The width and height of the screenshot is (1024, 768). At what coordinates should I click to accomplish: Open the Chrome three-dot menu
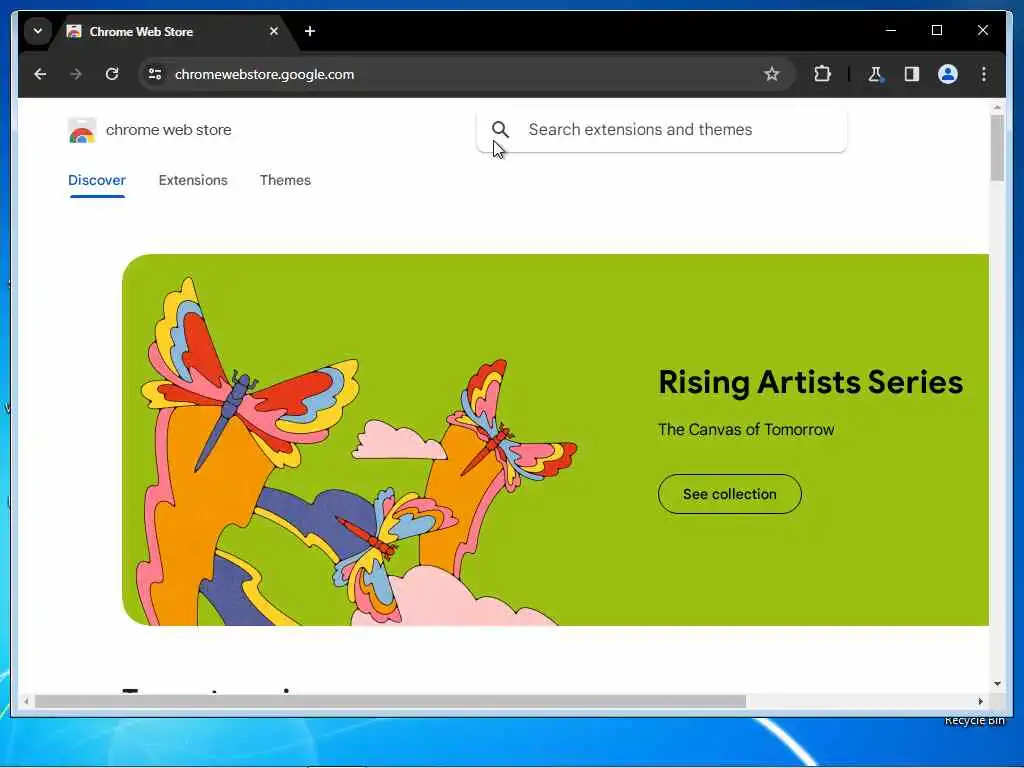point(984,74)
